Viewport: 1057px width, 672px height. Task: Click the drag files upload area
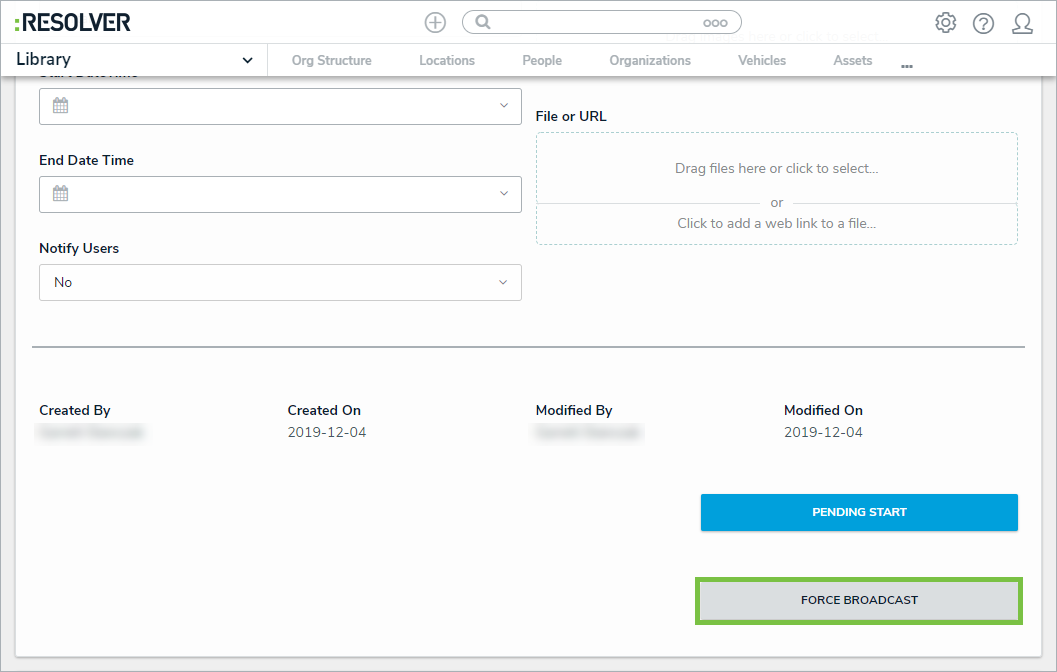click(776, 168)
